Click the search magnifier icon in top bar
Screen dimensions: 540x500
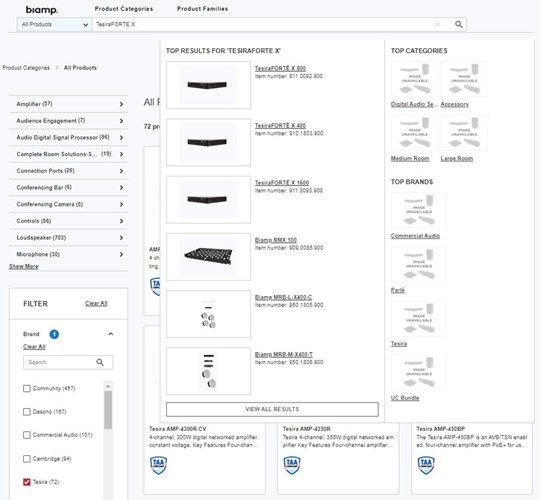(458, 24)
